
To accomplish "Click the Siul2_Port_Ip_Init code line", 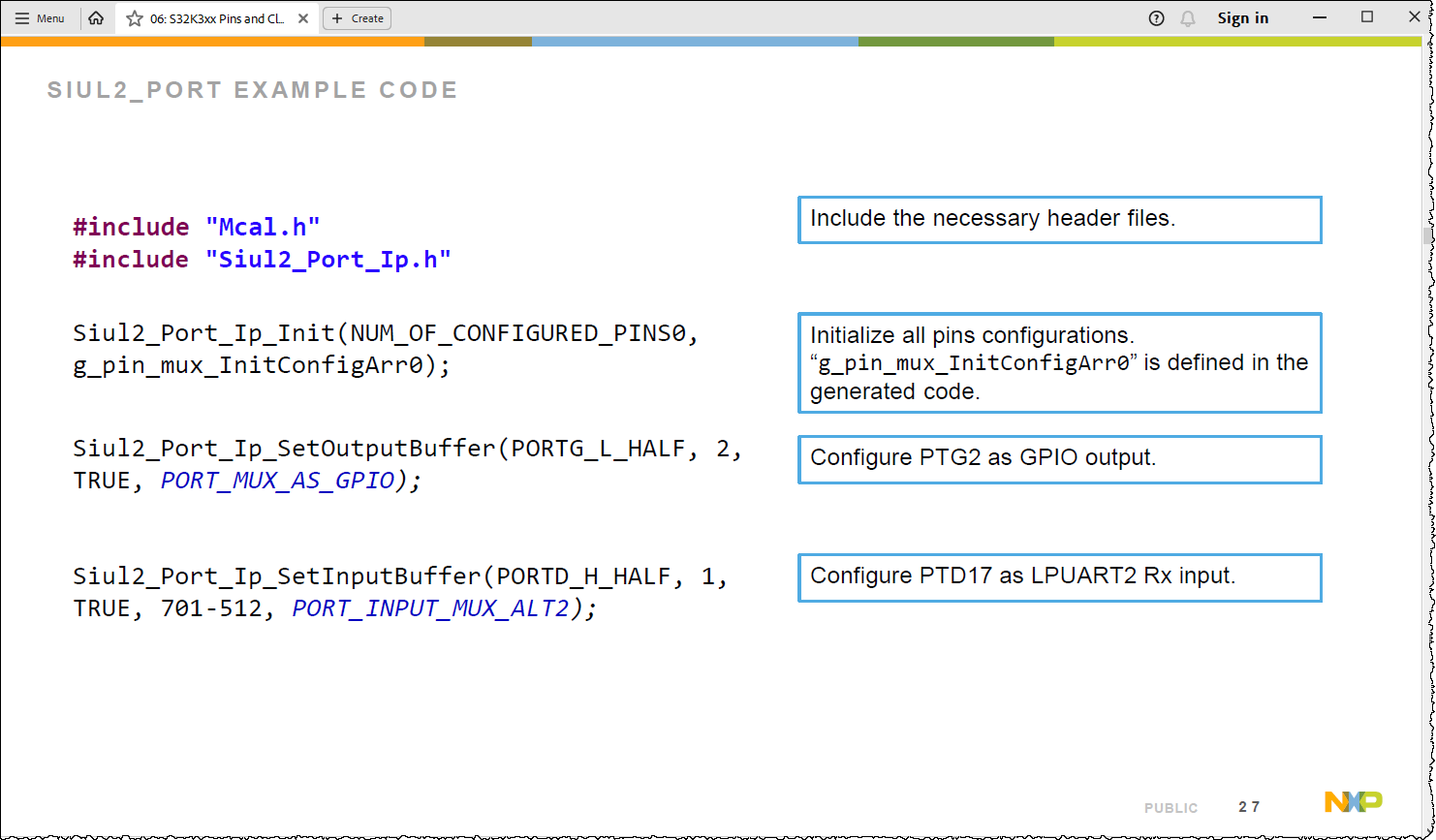I will pyautogui.click(x=386, y=334).
